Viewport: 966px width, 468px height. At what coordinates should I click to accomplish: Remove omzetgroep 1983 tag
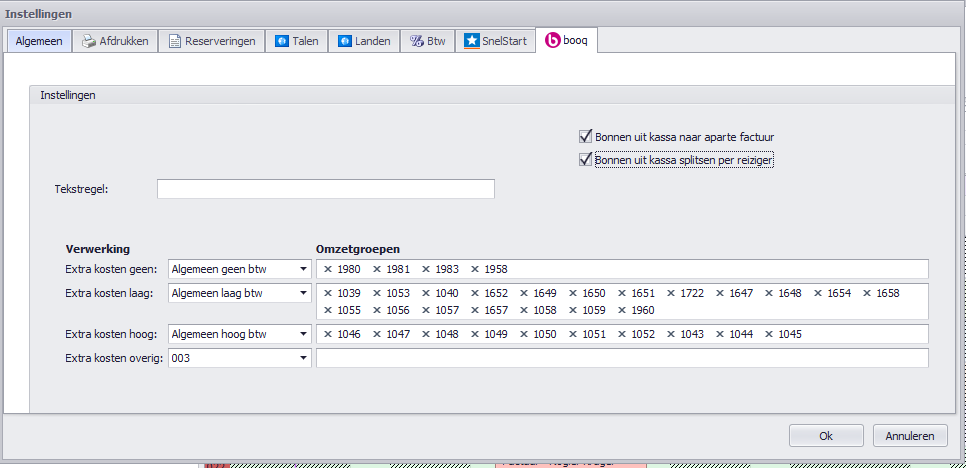(x=426, y=269)
